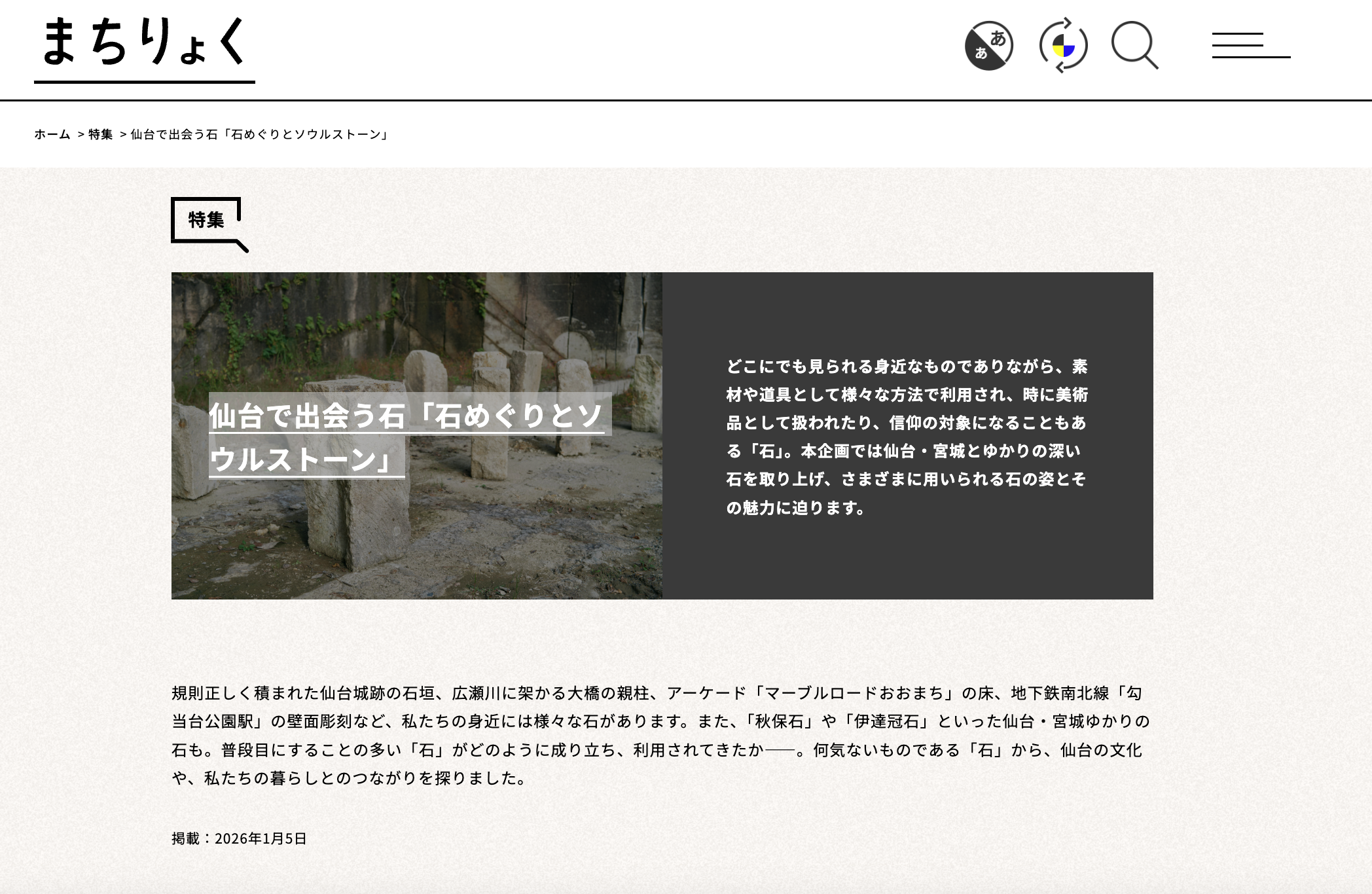Click breadcrumb text 仙台で出会う石「石めぐりとソウルストーン」
The image size is (1372, 894).
[259, 134]
